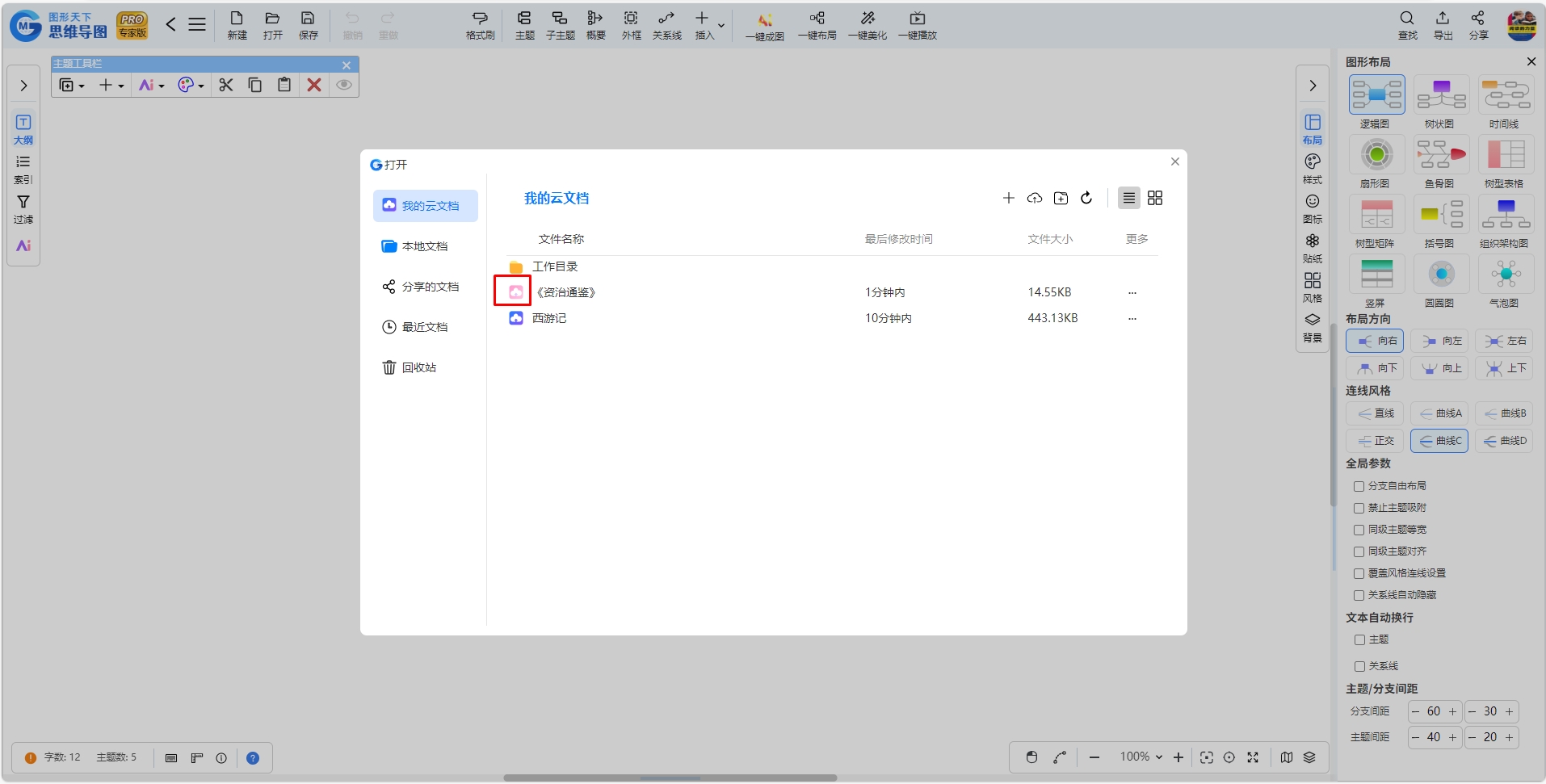Open 最近文档 in dialog sidebar
The width and height of the screenshot is (1546, 784).
[x=425, y=327]
